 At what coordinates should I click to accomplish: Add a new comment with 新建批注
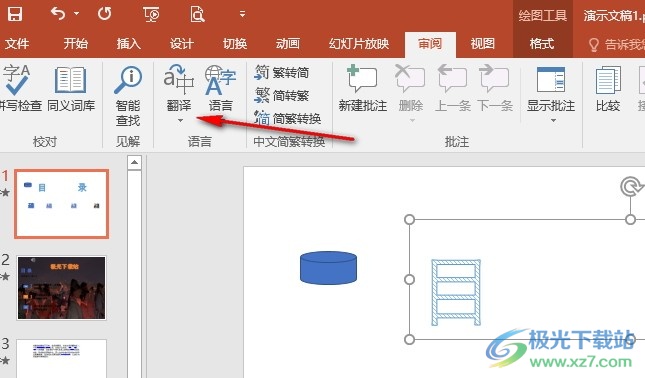coord(362,88)
